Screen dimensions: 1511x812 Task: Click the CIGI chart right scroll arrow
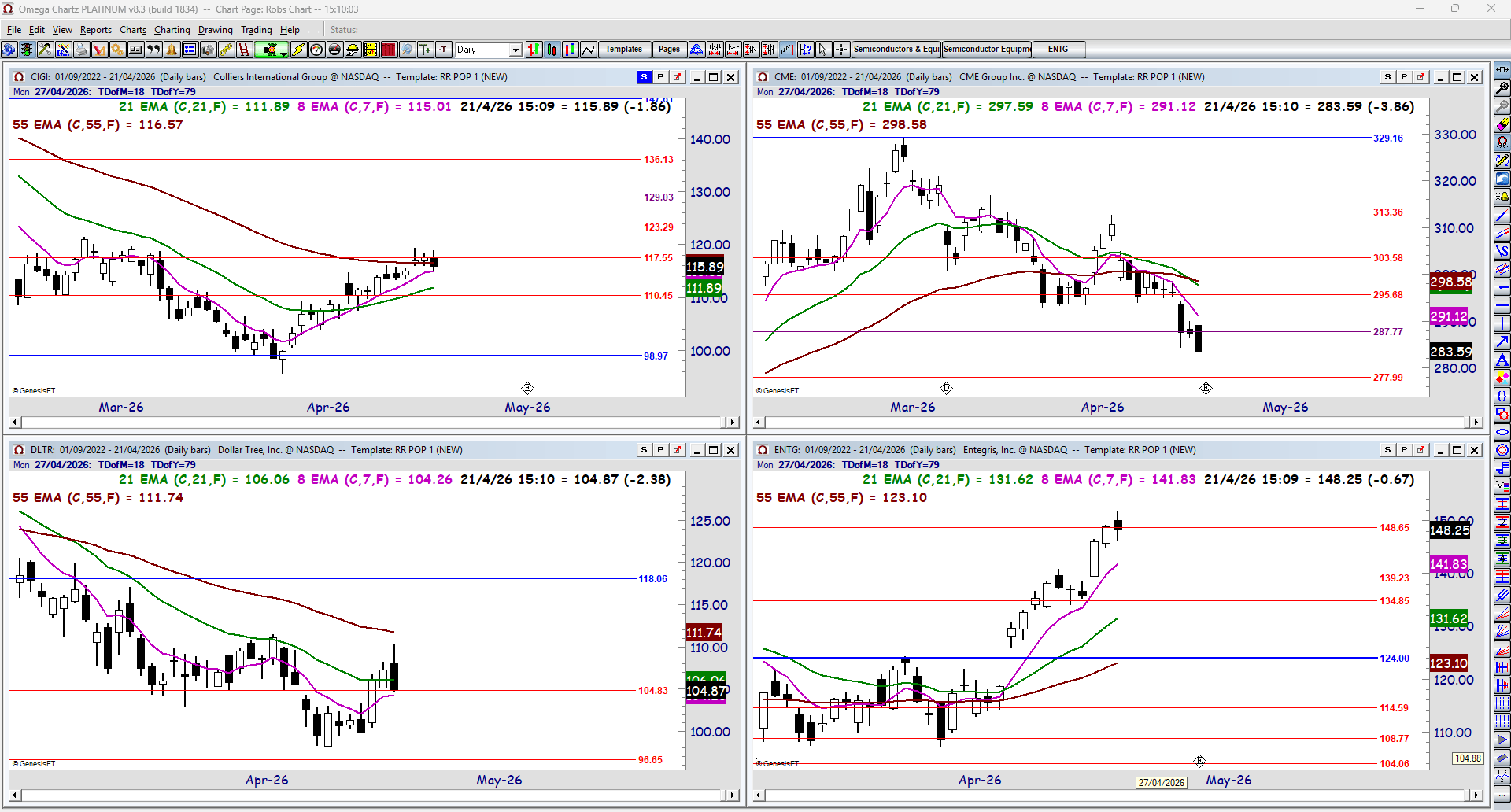tap(733, 423)
